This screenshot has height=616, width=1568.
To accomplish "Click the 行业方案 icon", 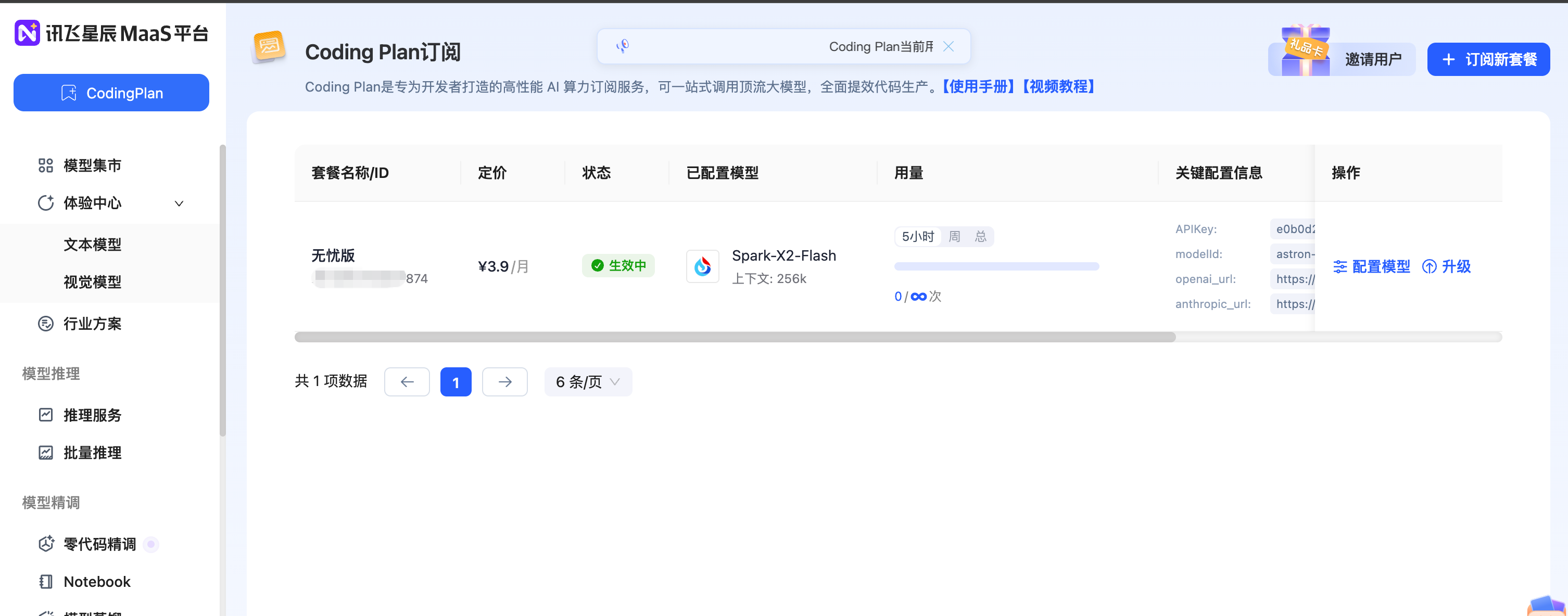I will click(x=46, y=324).
